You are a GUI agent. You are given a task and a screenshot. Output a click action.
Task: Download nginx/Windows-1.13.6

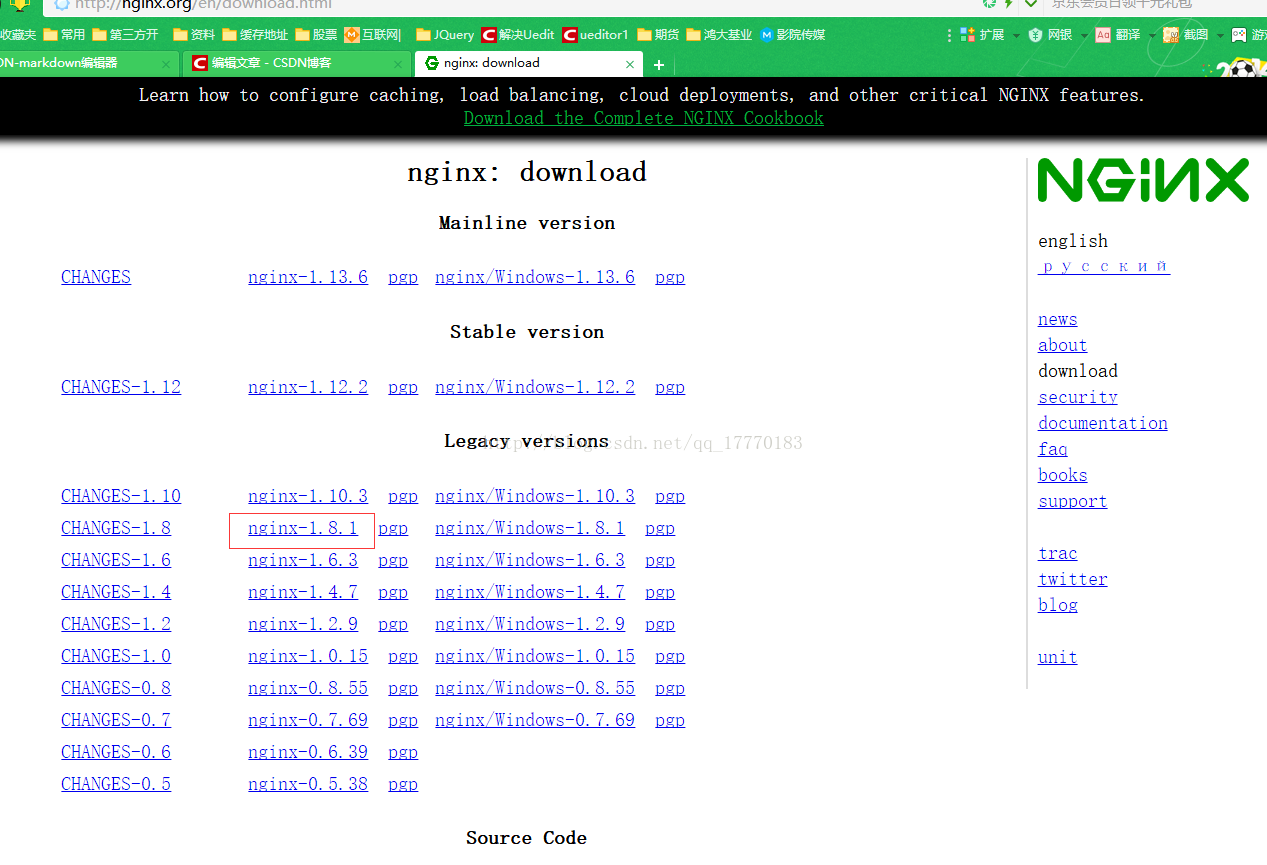pos(535,277)
